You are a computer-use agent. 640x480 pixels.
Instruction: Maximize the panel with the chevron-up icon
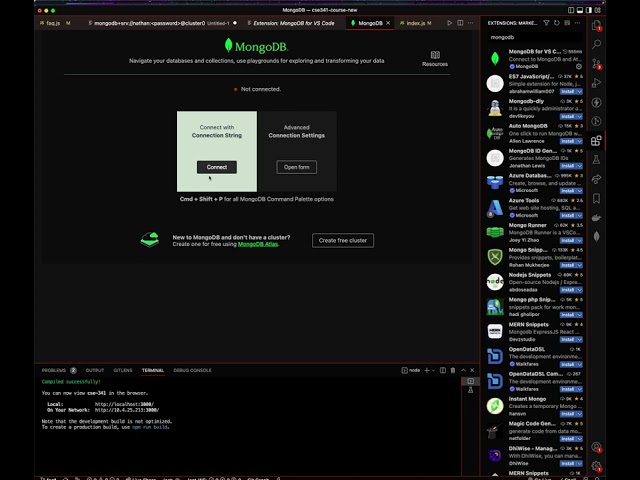pyautogui.click(x=463, y=370)
